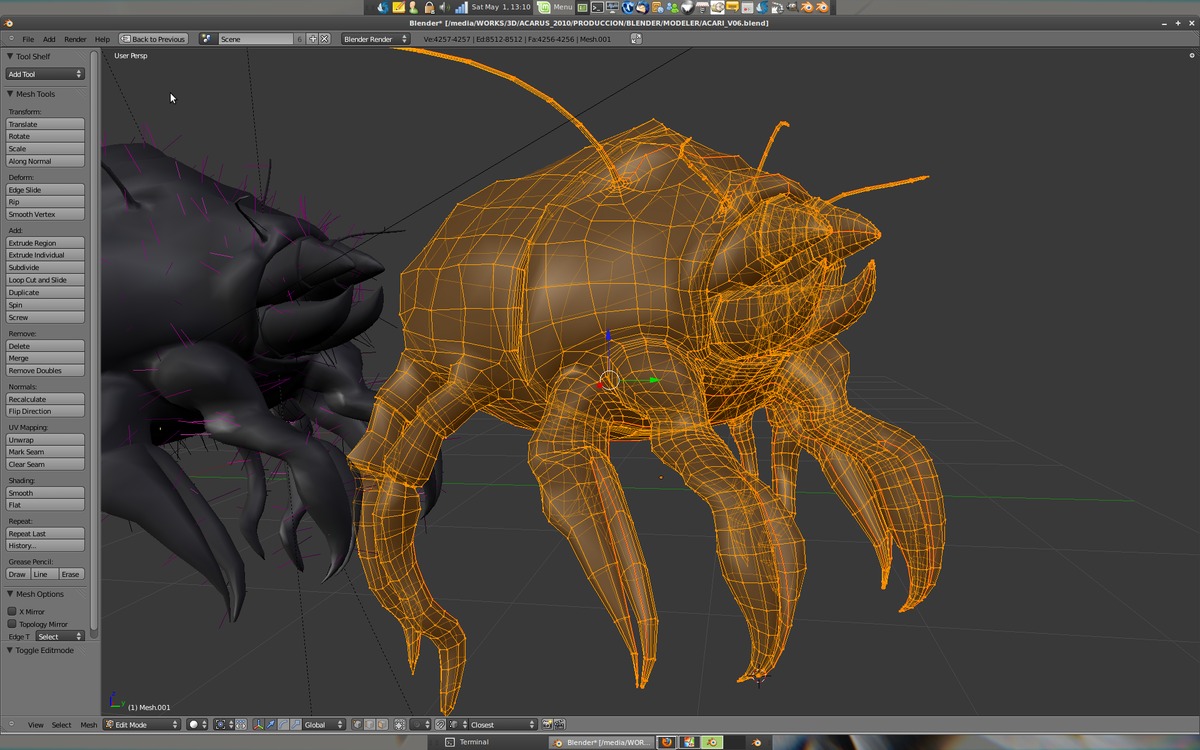Viewport: 1200px width, 750px height.
Task: Expand the Toggle Editmode panel
Action: point(10,650)
